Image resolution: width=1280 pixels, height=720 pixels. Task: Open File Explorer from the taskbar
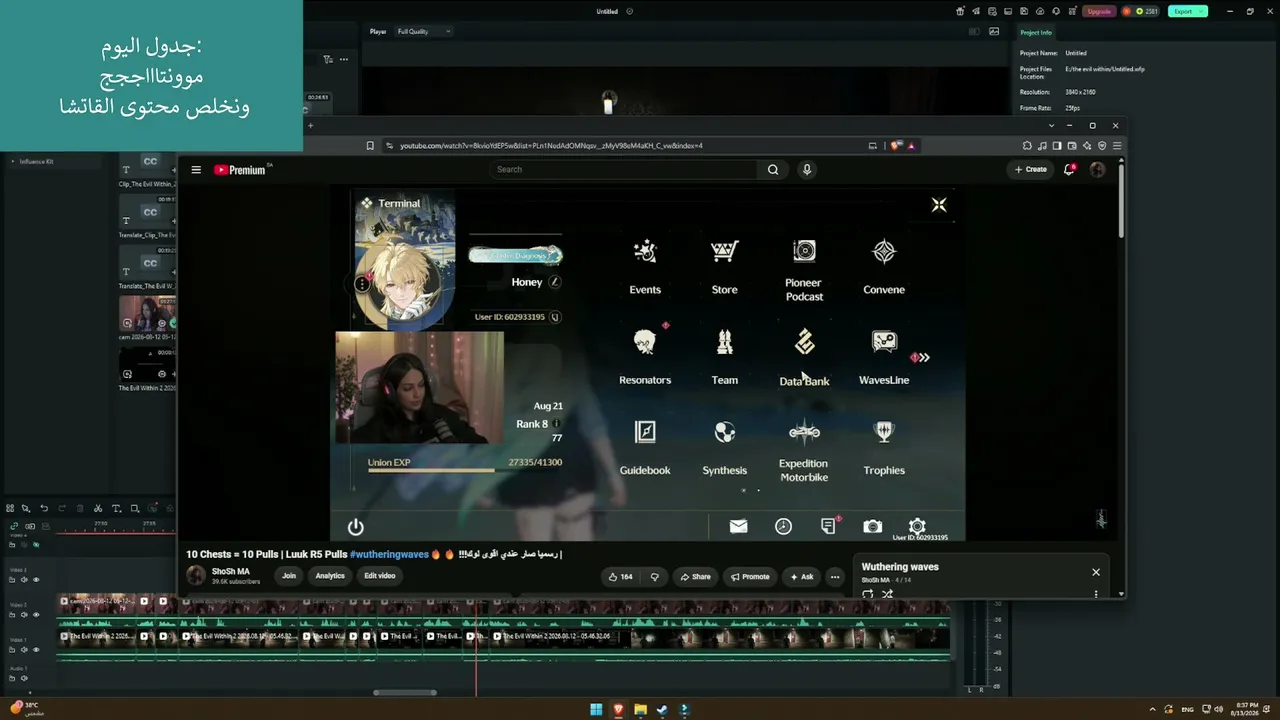640,710
